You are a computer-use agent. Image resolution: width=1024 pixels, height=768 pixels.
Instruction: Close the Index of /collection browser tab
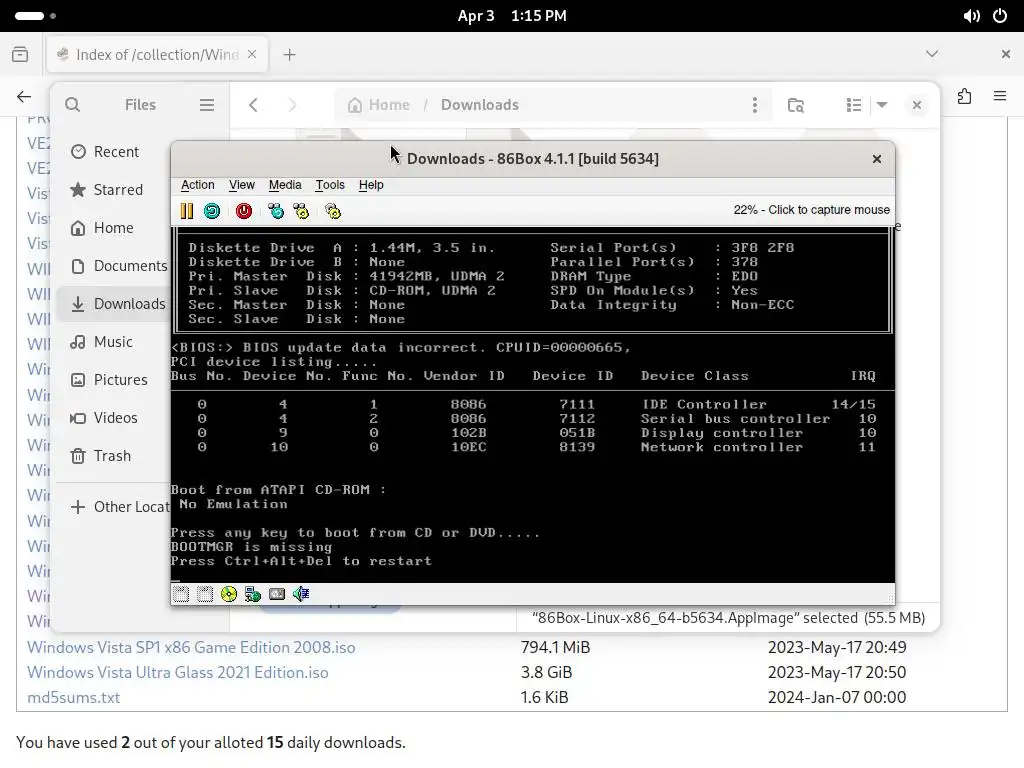252,54
